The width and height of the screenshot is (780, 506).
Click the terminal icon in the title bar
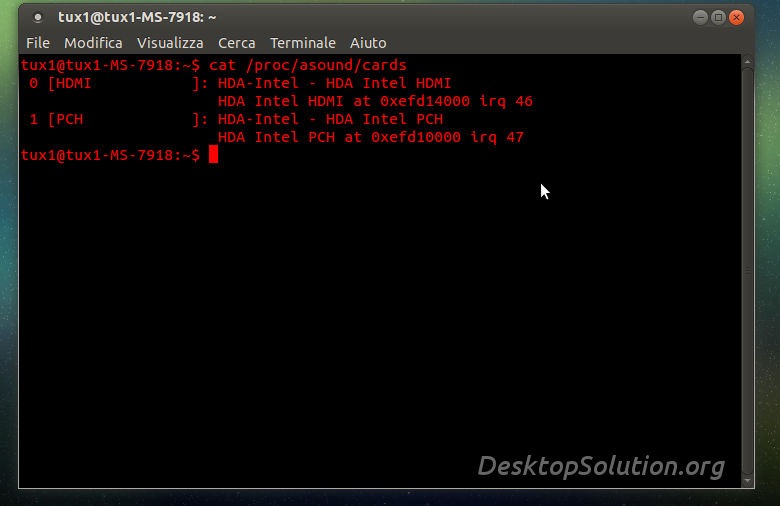tap(38, 17)
